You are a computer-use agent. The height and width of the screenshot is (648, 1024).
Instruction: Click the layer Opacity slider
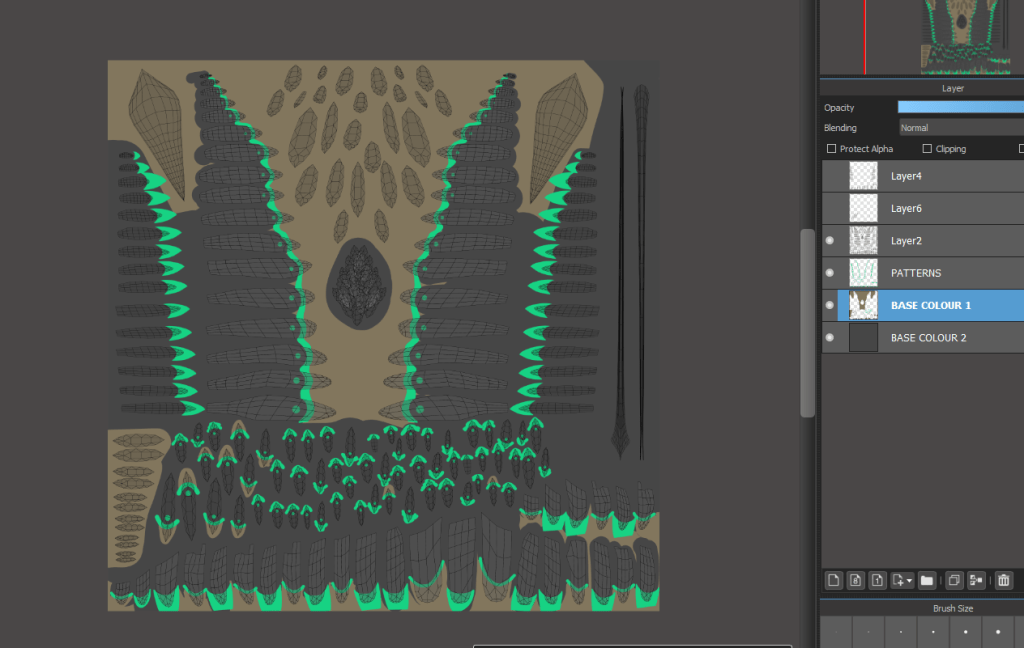click(x=960, y=107)
